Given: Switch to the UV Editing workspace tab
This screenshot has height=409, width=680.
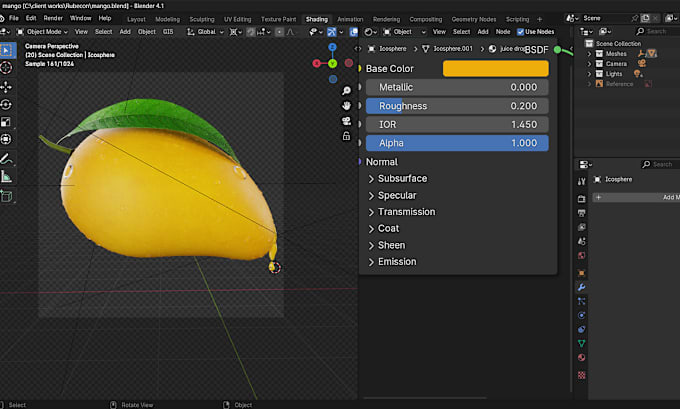Looking at the screenshot, I should tap(237, 19).
